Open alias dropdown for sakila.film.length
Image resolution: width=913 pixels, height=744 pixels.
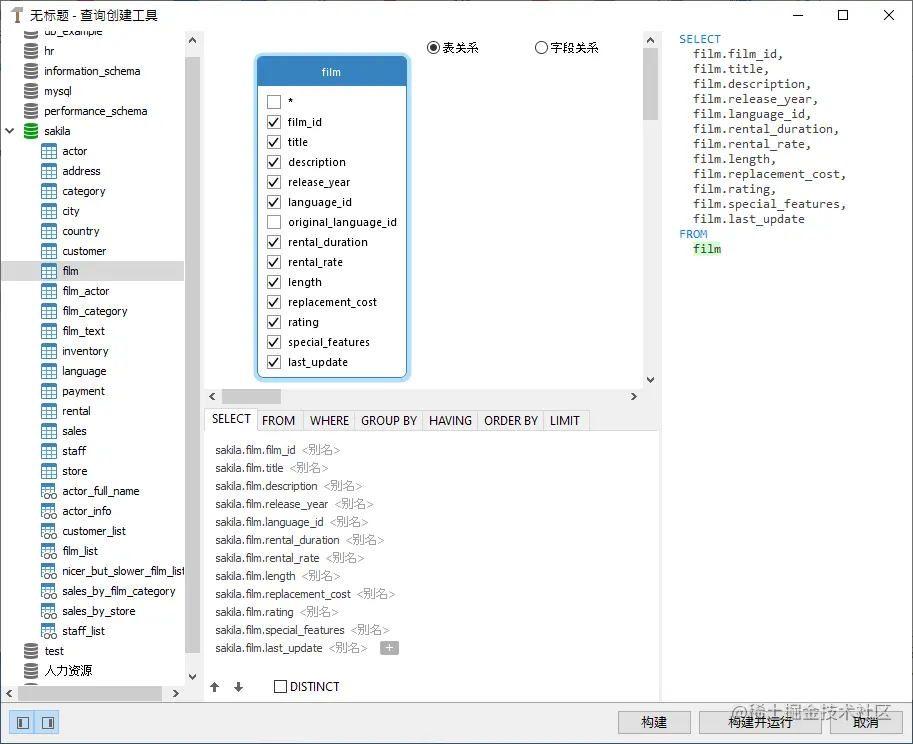[321, 576]
